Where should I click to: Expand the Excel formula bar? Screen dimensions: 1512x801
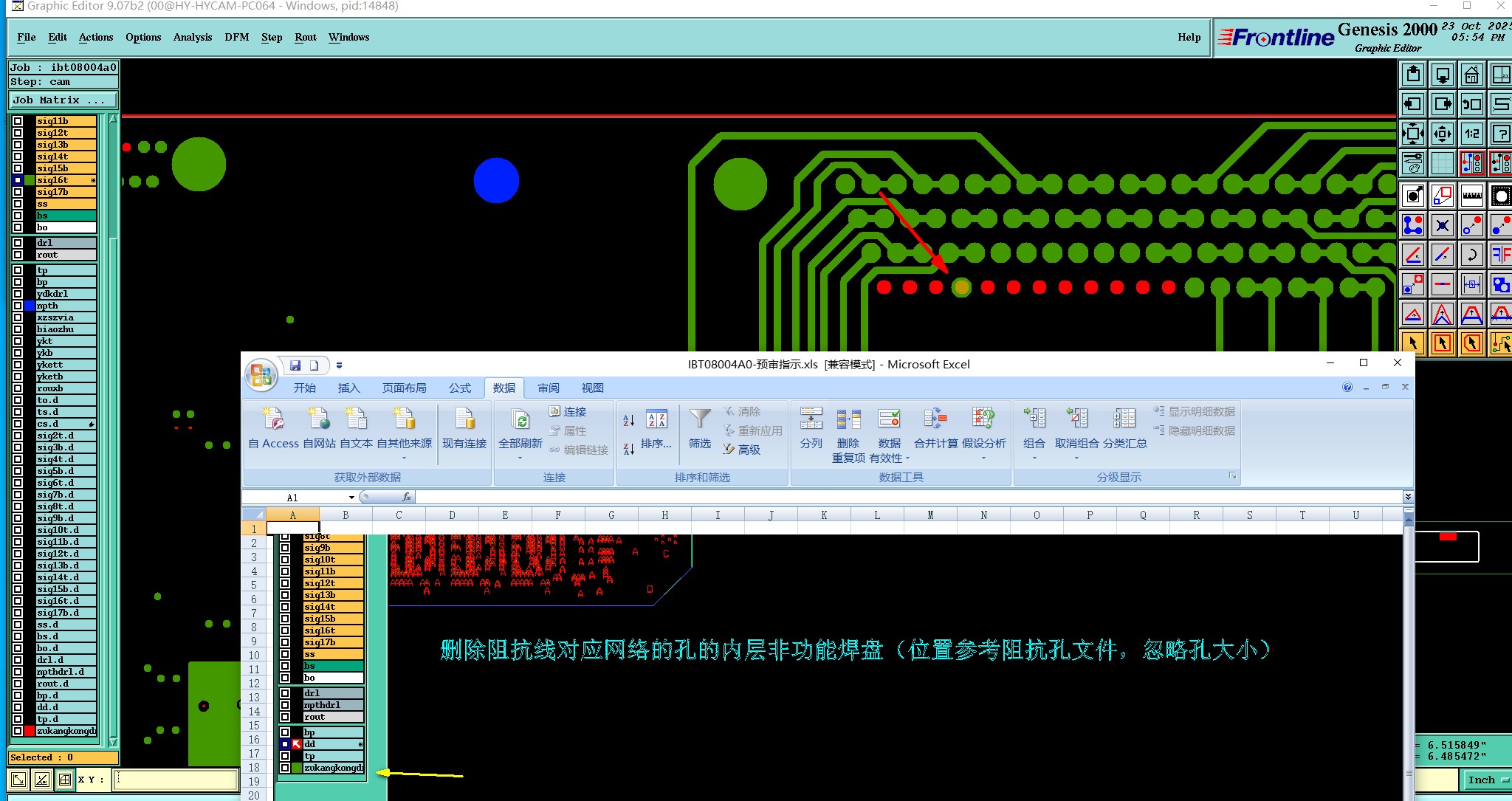(1407, 497)
